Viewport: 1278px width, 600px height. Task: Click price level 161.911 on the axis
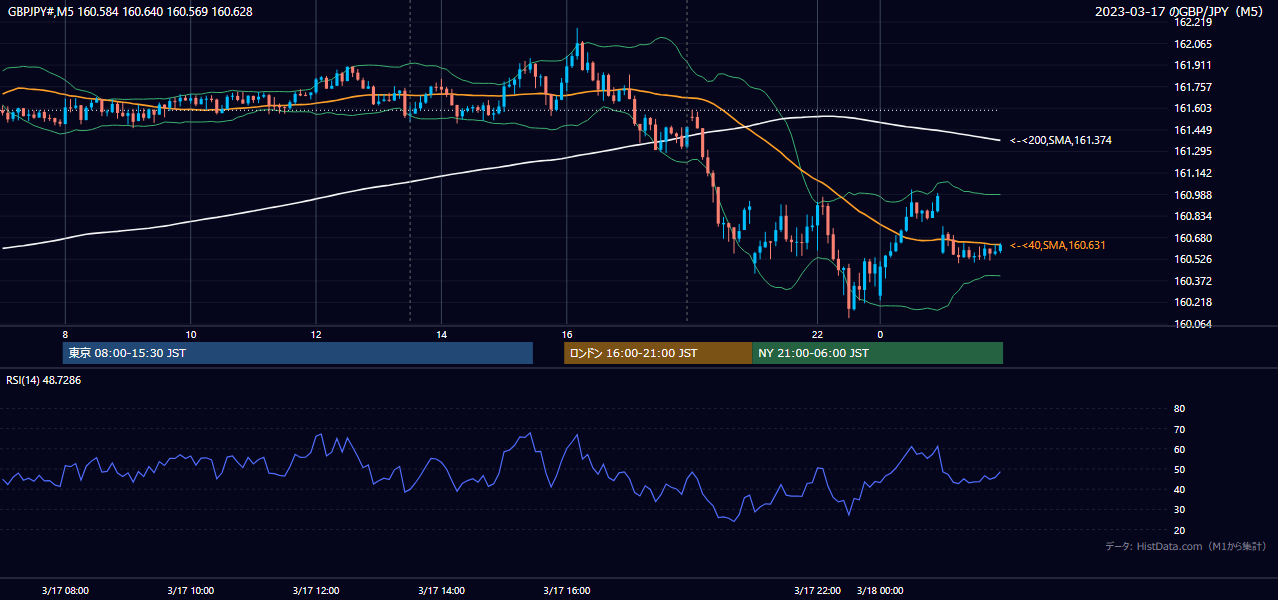(1192, 66)
